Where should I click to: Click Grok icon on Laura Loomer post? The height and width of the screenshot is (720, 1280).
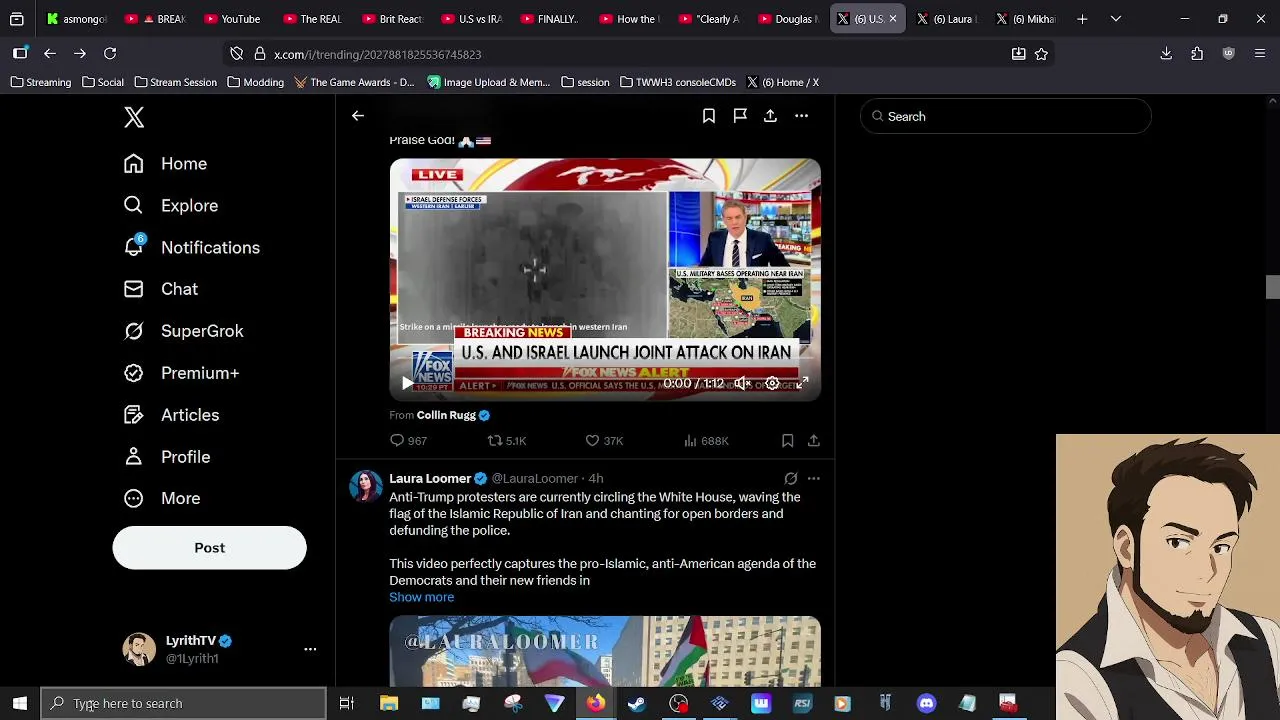(791, 479)
